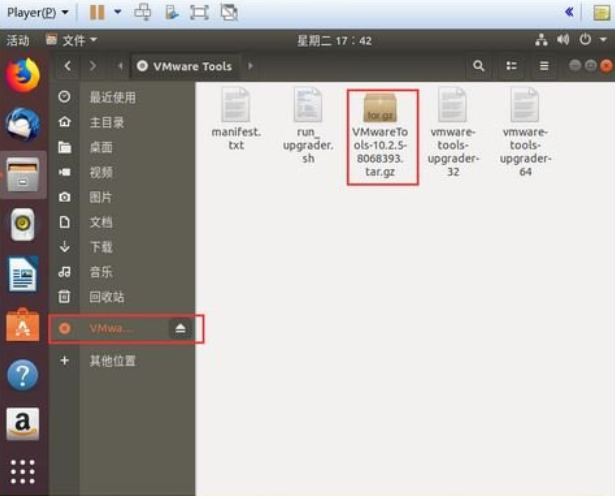Click the VMware Tools path button
The height and width of the screenshot is (497, 615).
pos(185,66)
